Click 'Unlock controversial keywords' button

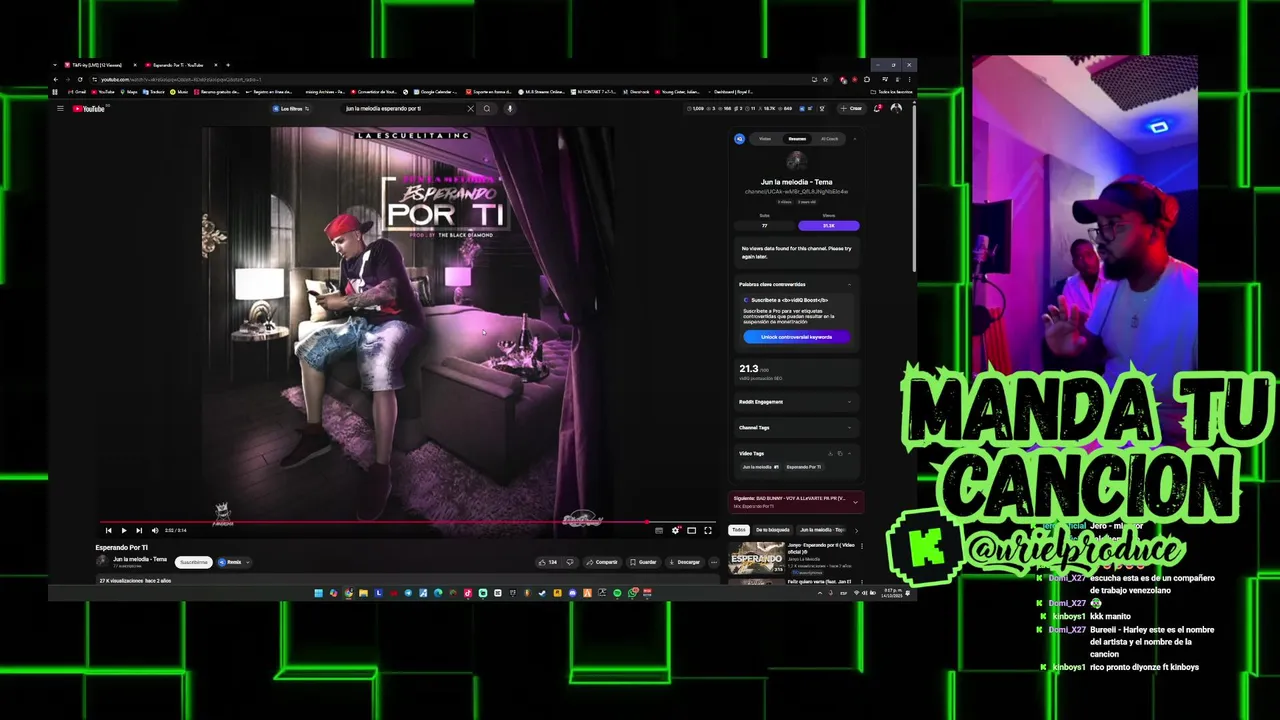(796, 337)
